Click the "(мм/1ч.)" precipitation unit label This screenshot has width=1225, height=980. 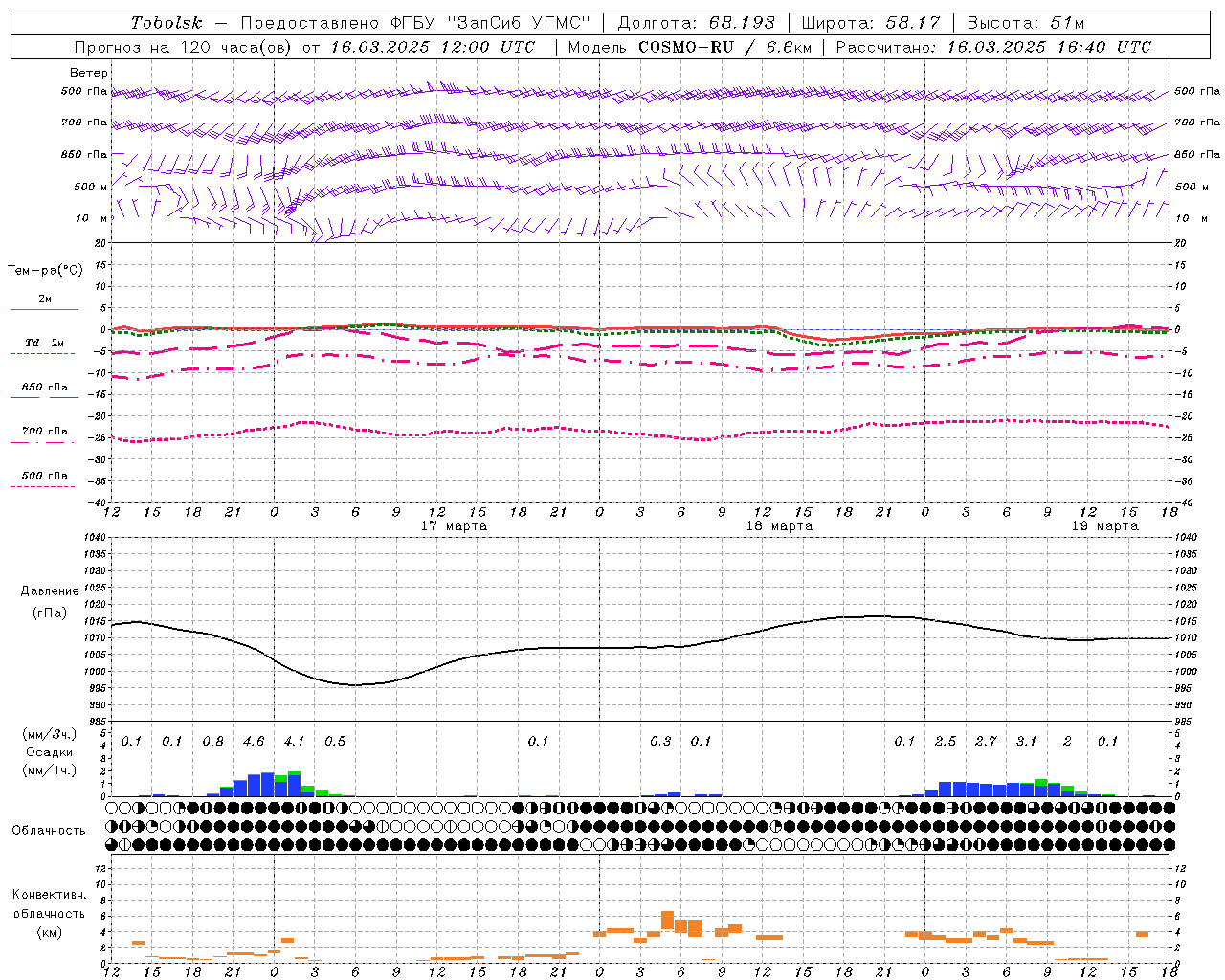pyautogui.click(x=50, y=770)
